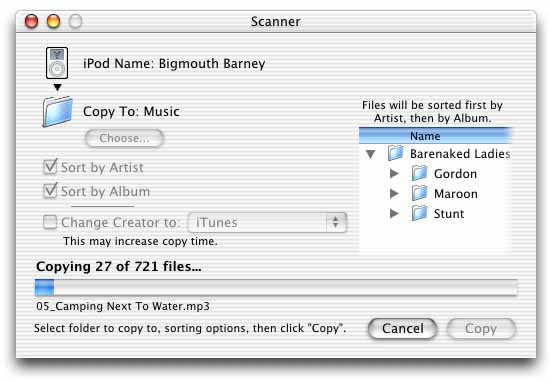
Task: Toggle the Sort by Album checkbox
Action: point(50,191)
